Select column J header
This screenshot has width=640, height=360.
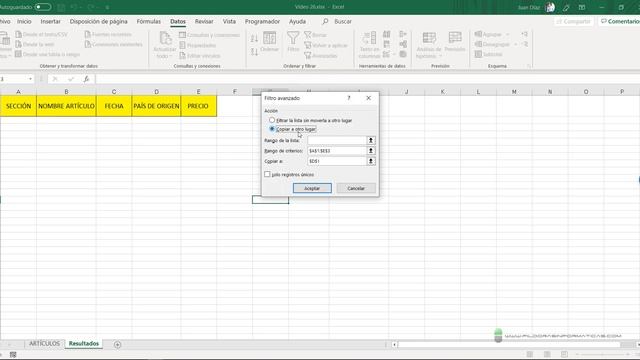(407, 92)
